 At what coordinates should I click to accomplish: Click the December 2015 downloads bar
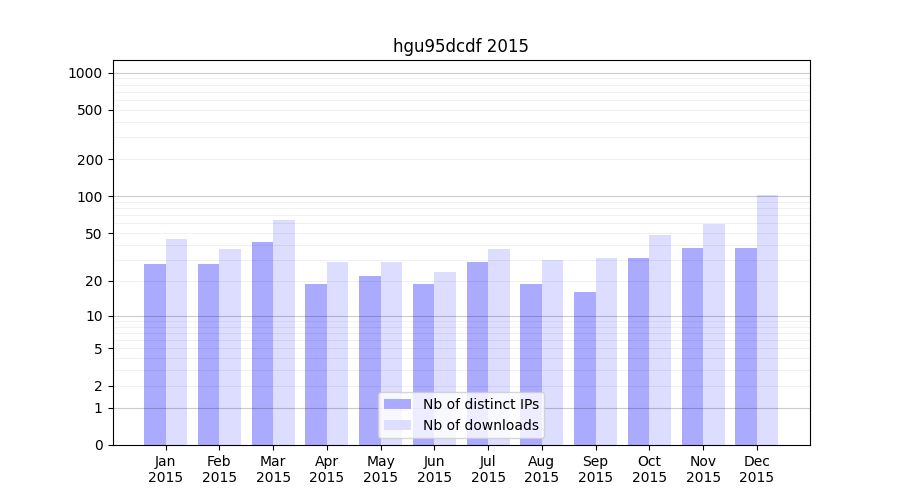pyautogui.click(x=767, y=320)
